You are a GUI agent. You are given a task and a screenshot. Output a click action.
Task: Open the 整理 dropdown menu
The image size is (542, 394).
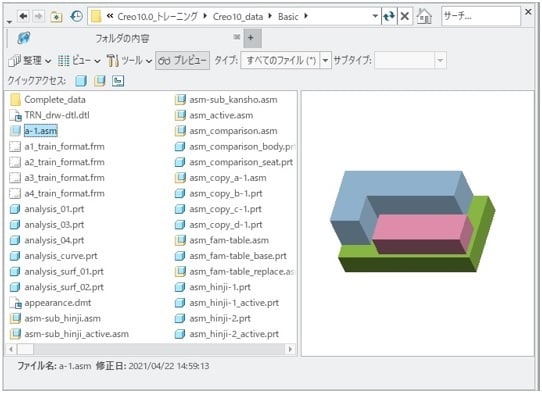30,61
